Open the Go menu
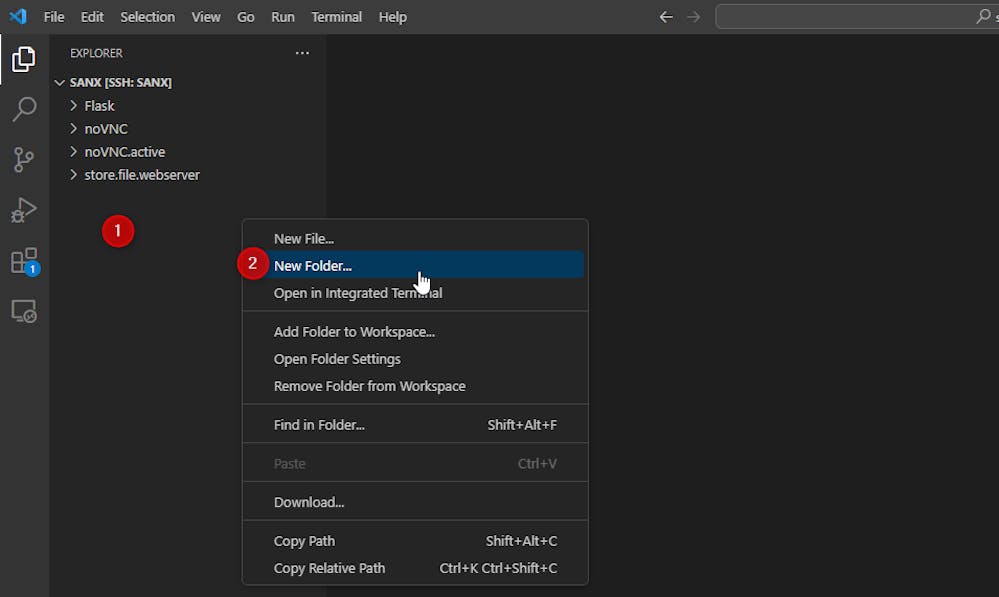The height and width of the screenshot is (597, 999). click(245, 17)
